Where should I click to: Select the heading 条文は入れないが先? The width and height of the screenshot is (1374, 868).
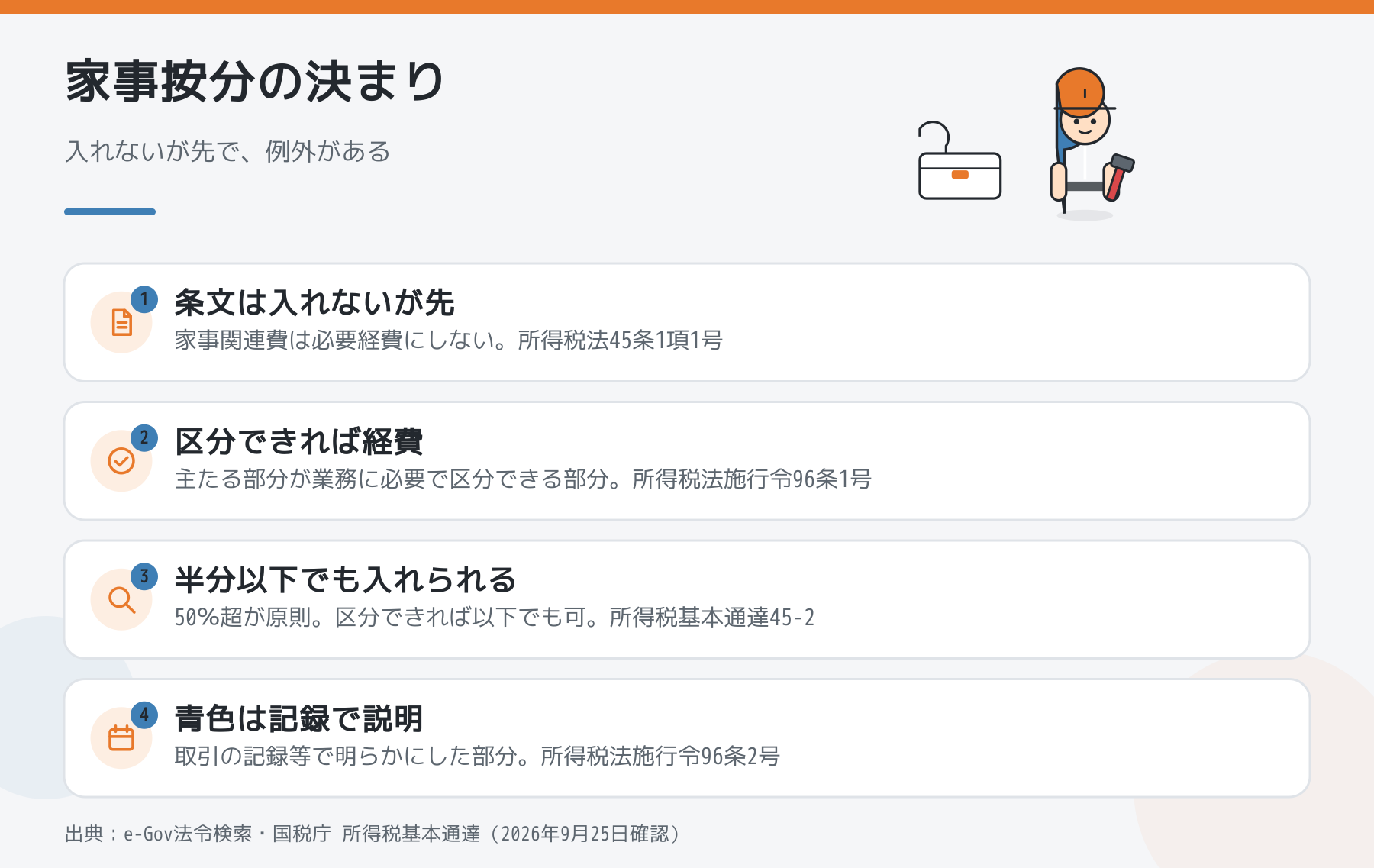pyautogui.click(x=314, y=302)
